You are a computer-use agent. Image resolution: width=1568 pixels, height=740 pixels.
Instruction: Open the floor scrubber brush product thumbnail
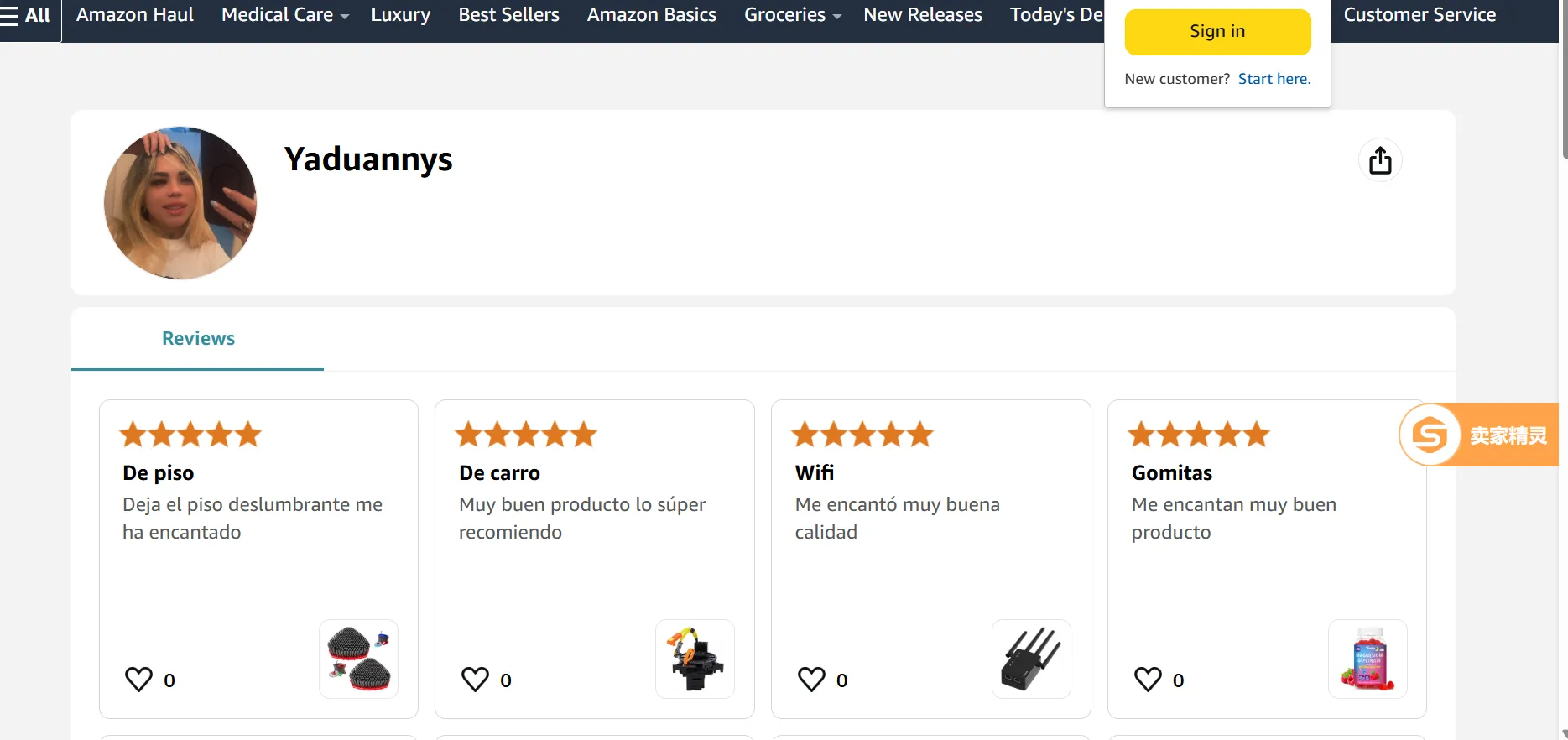pyautogui.click(x=359, y=659)
